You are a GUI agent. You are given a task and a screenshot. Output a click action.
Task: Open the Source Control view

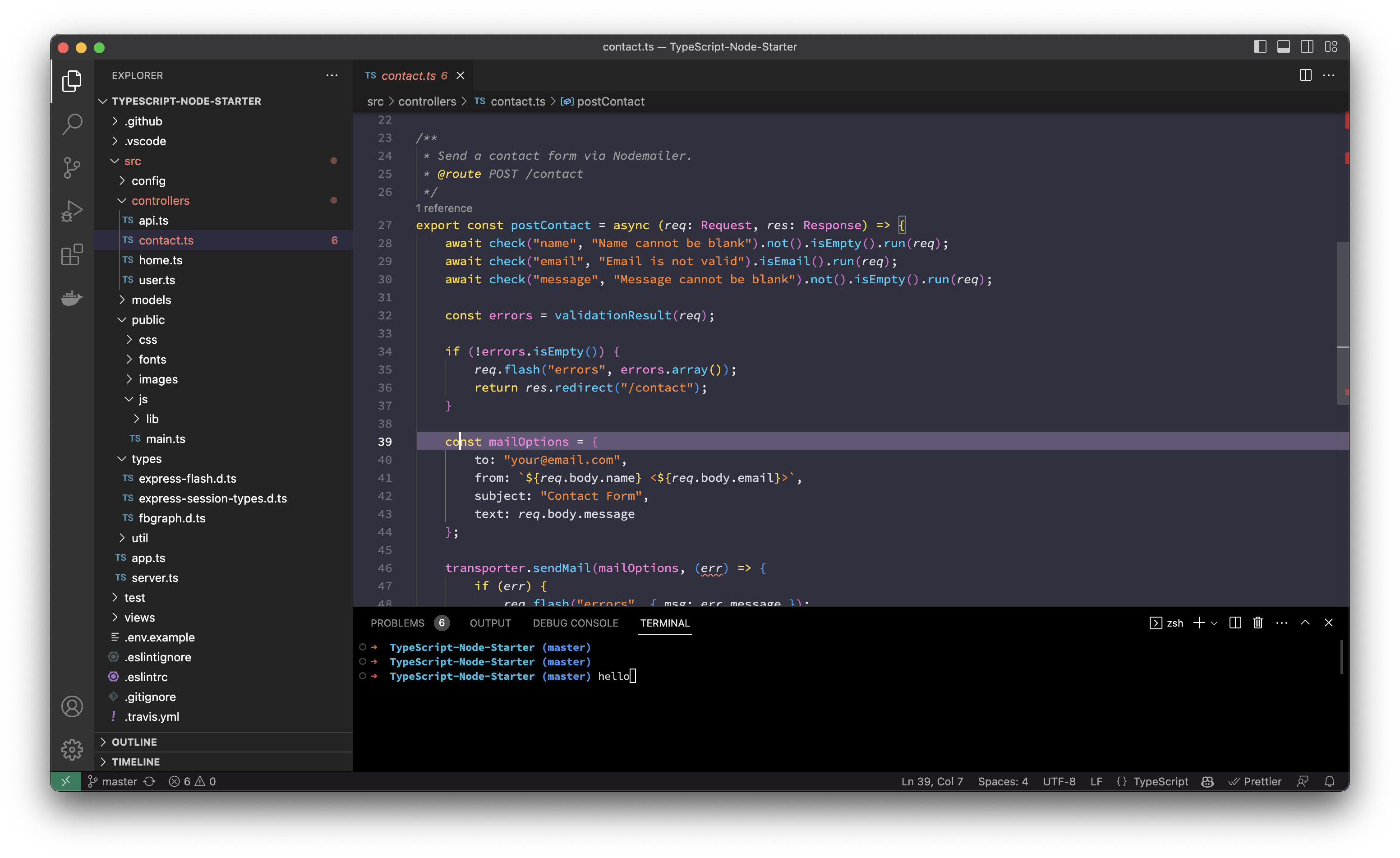(72, 168)
